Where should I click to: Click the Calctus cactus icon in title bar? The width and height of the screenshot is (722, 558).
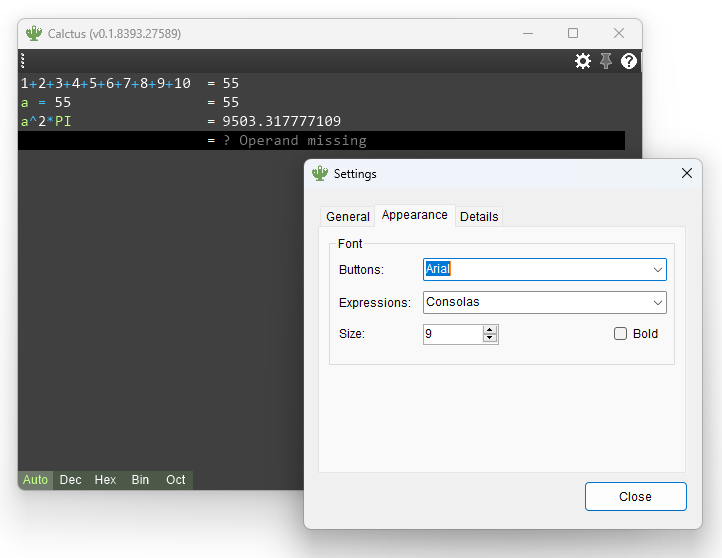(34, 33)
